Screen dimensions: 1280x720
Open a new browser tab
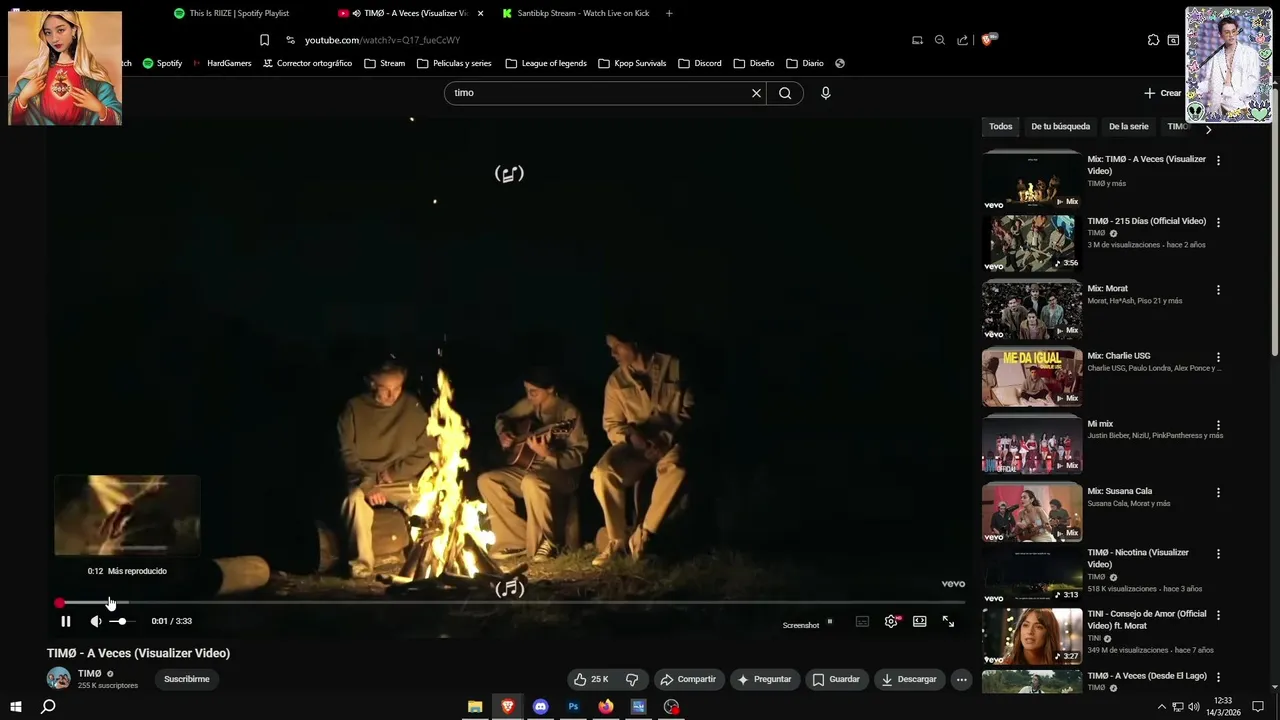tap(669, 13)
